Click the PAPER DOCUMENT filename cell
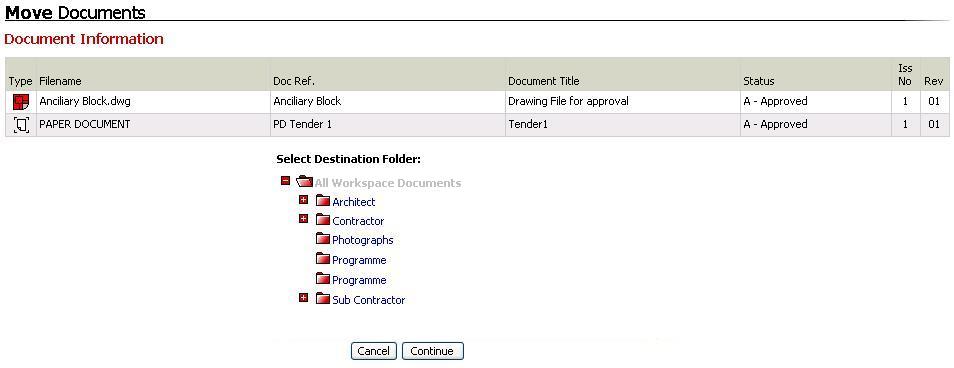 [x=85, y=124]
